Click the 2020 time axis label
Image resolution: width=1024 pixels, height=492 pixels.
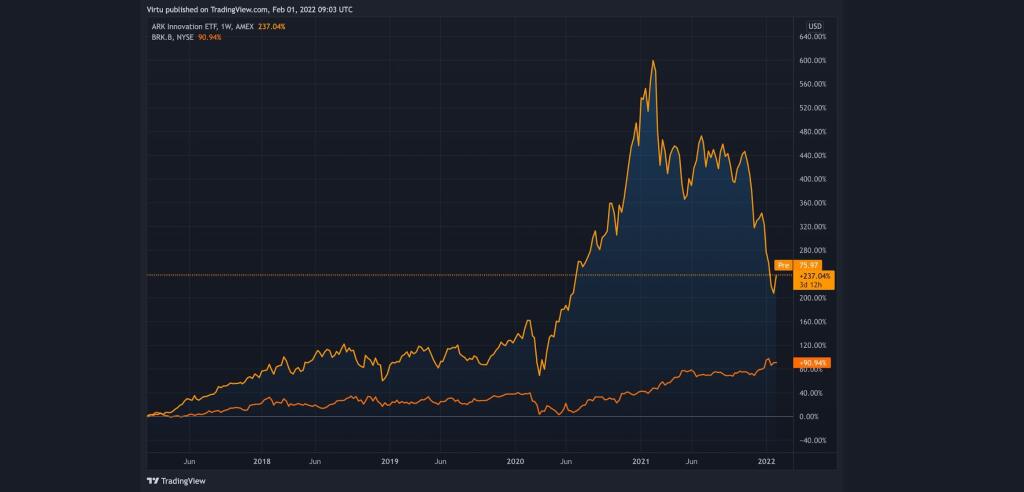[516, 461]
